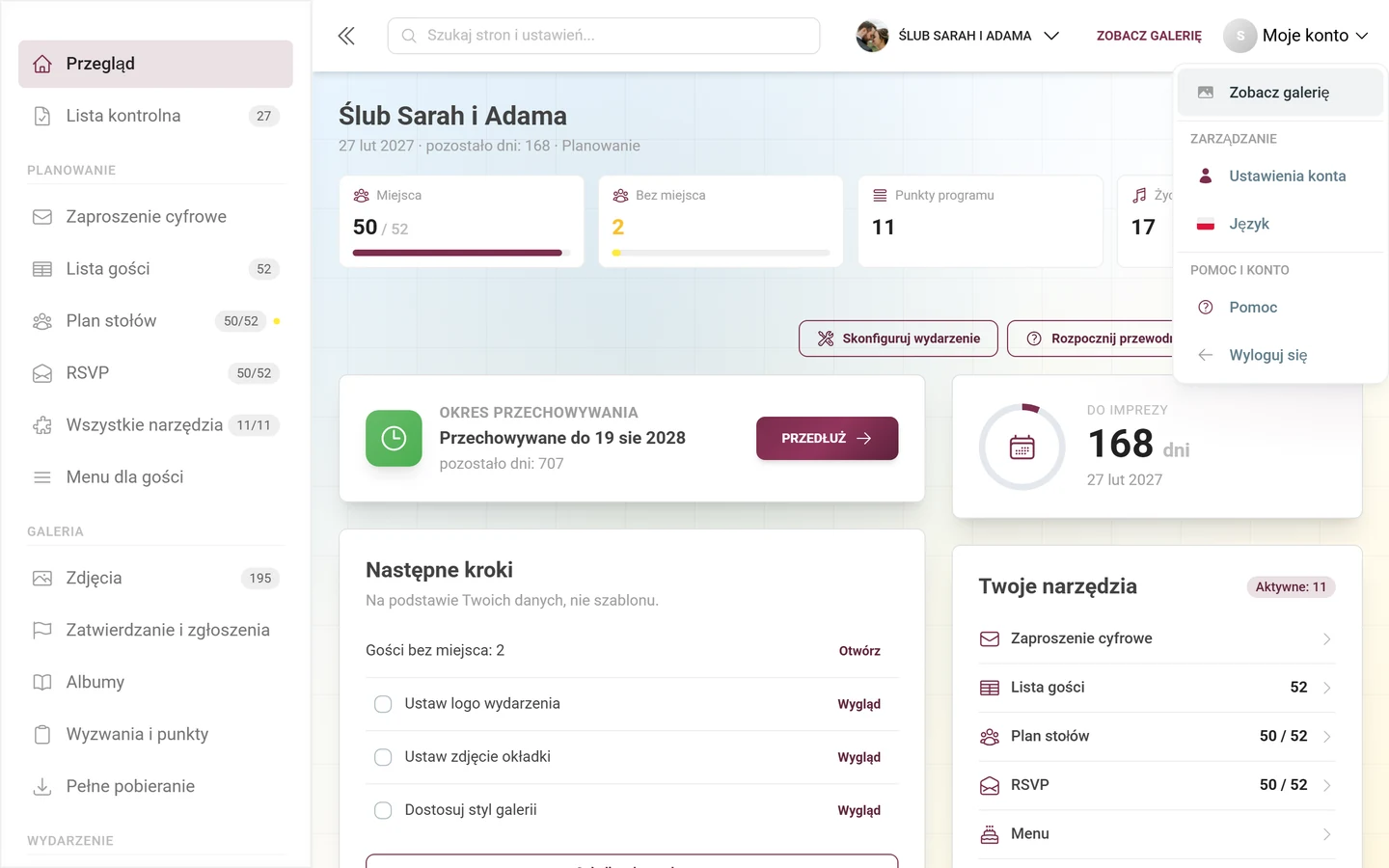Click Otwórz for guests without a seat
Image resolution: width=1389 pixels, height=868 pixels.
859,651
